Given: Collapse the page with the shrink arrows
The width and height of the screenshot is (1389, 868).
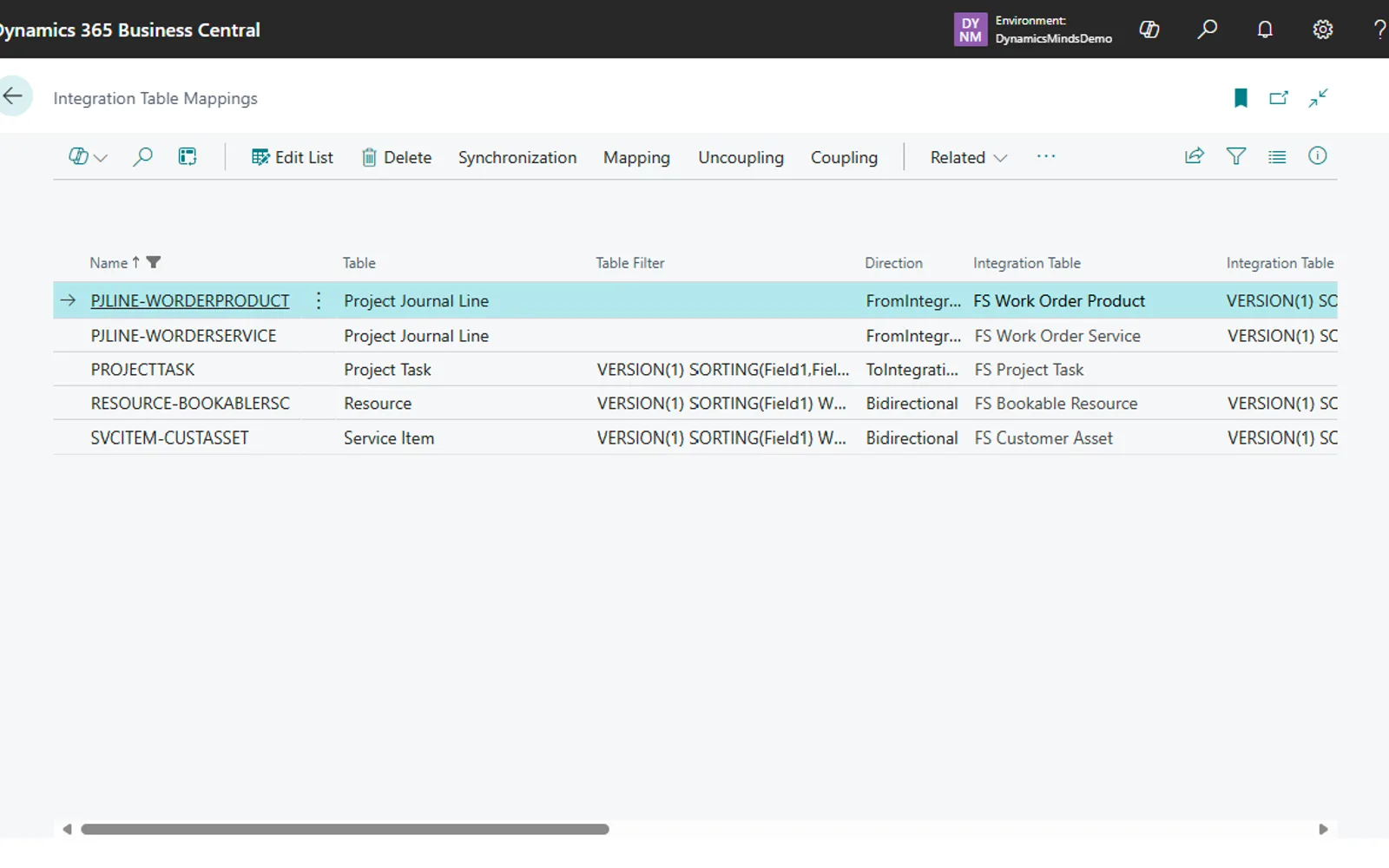Looking at the screenshot, I should (1318, 98).
